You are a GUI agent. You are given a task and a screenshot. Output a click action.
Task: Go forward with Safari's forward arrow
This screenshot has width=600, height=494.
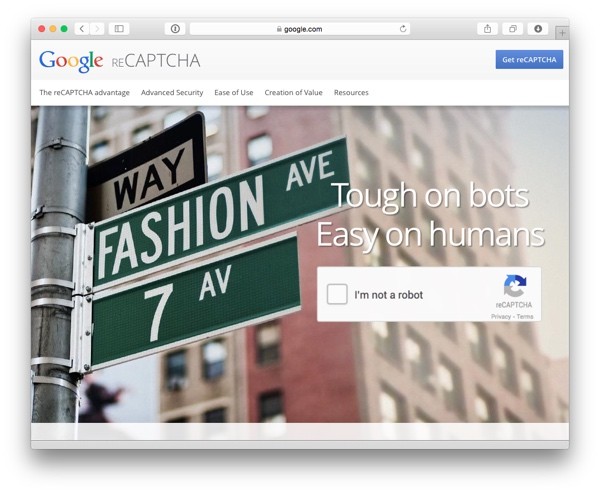click(97, 29)
